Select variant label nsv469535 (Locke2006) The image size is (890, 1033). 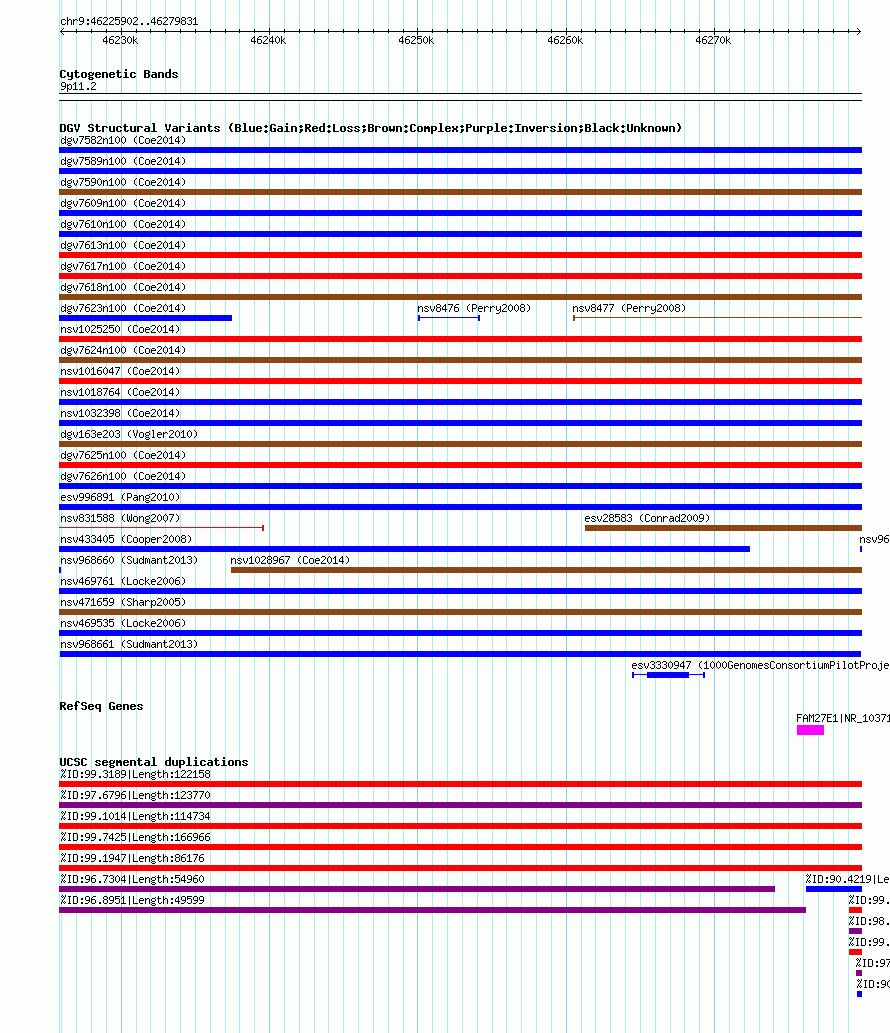point(123,623)
